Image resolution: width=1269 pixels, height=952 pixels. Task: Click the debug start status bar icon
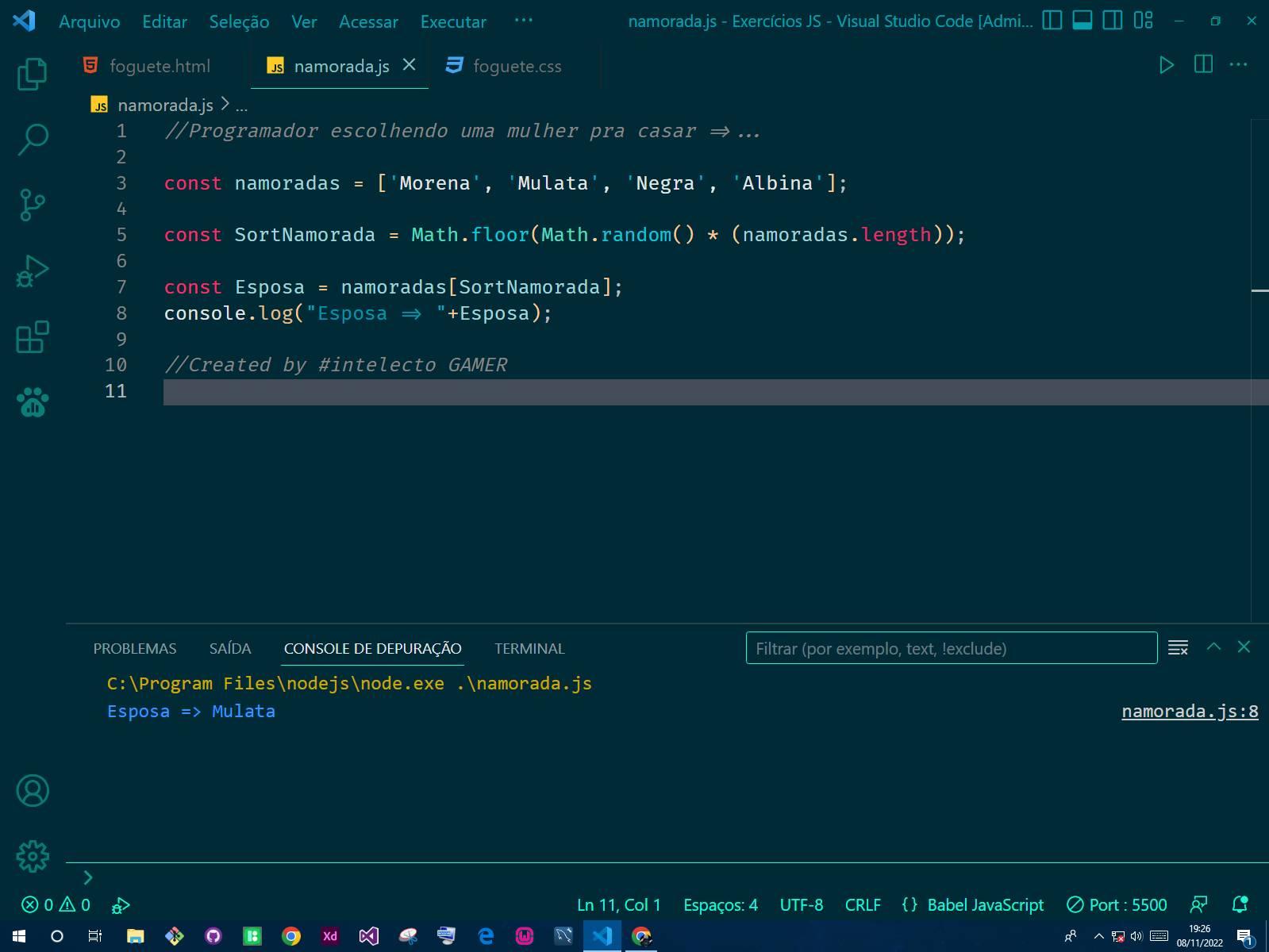click(x=120, y=904)
